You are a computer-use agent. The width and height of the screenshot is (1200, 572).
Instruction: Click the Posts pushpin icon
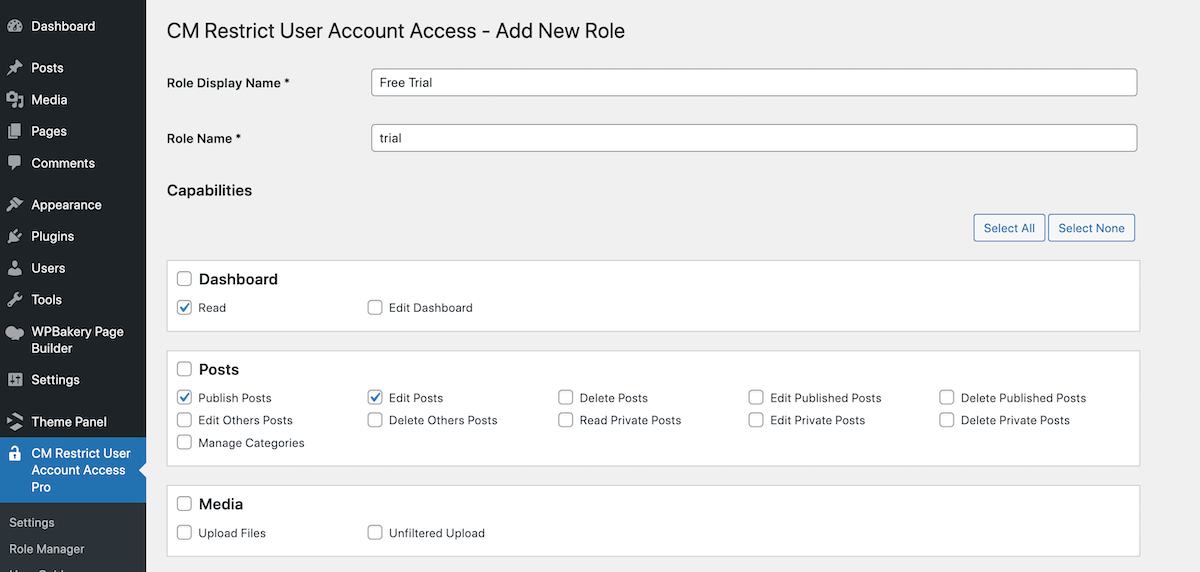tap(14, 68)
